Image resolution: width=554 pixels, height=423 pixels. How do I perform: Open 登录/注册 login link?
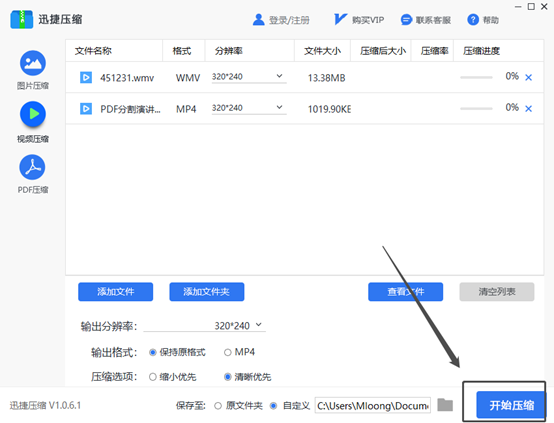pos(289,20)
